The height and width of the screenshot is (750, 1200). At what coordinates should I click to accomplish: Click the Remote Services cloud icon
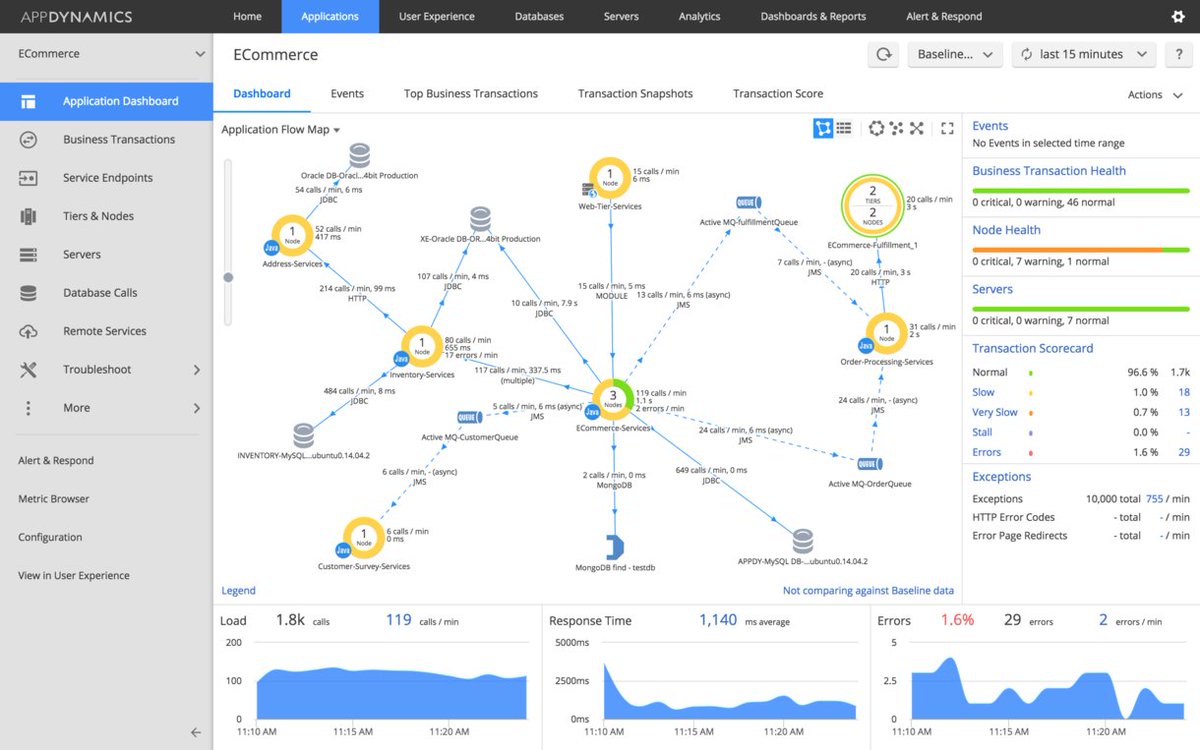(28, 331)
